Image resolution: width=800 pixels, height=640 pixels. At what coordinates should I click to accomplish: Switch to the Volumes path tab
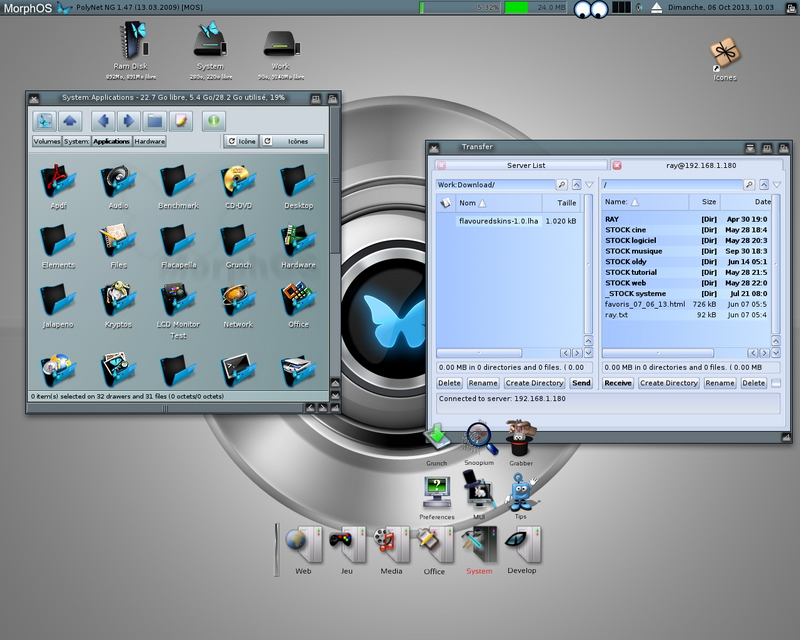pos(47,141)
